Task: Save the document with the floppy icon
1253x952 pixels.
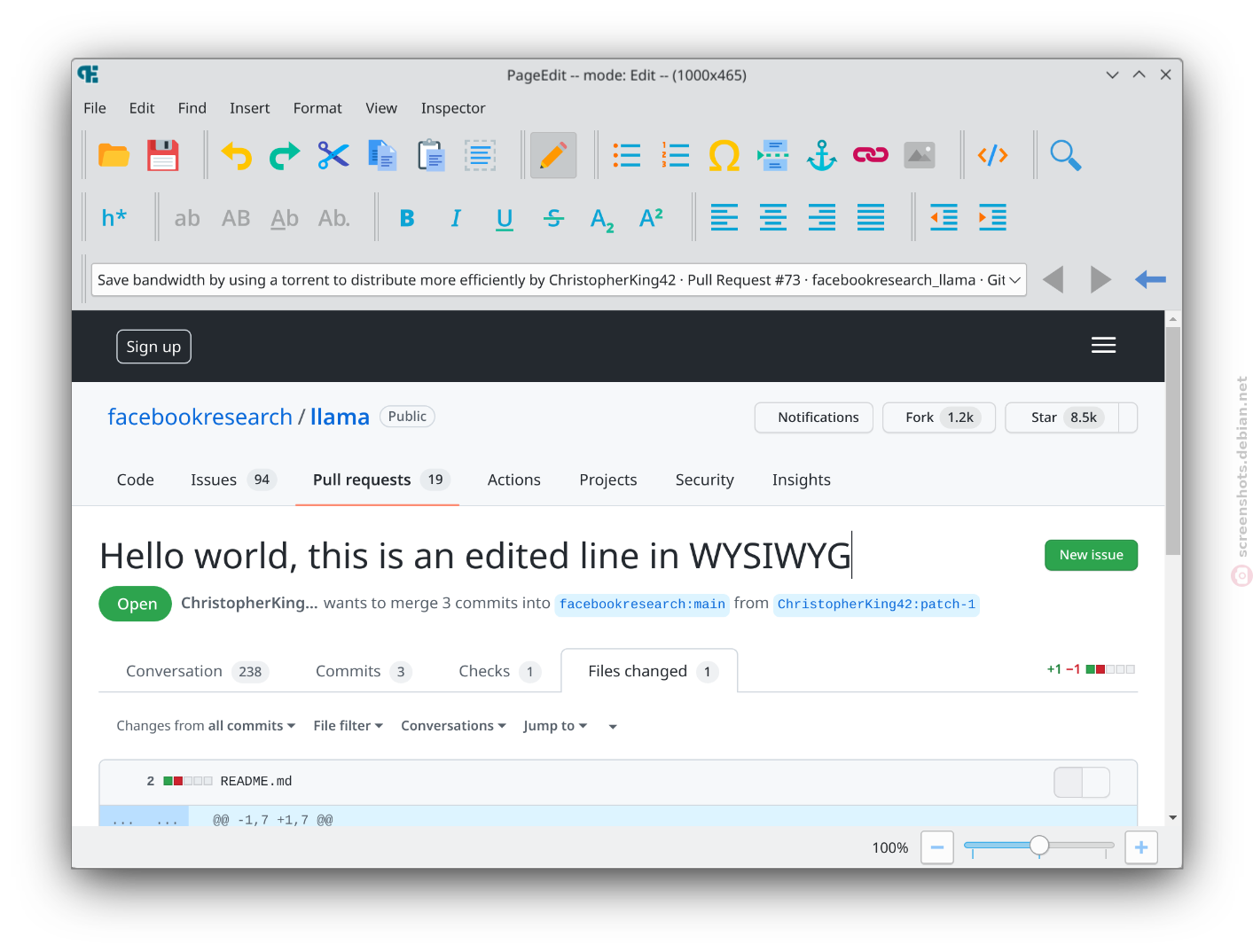Action: pyautogui.click(x=163, y=155)
